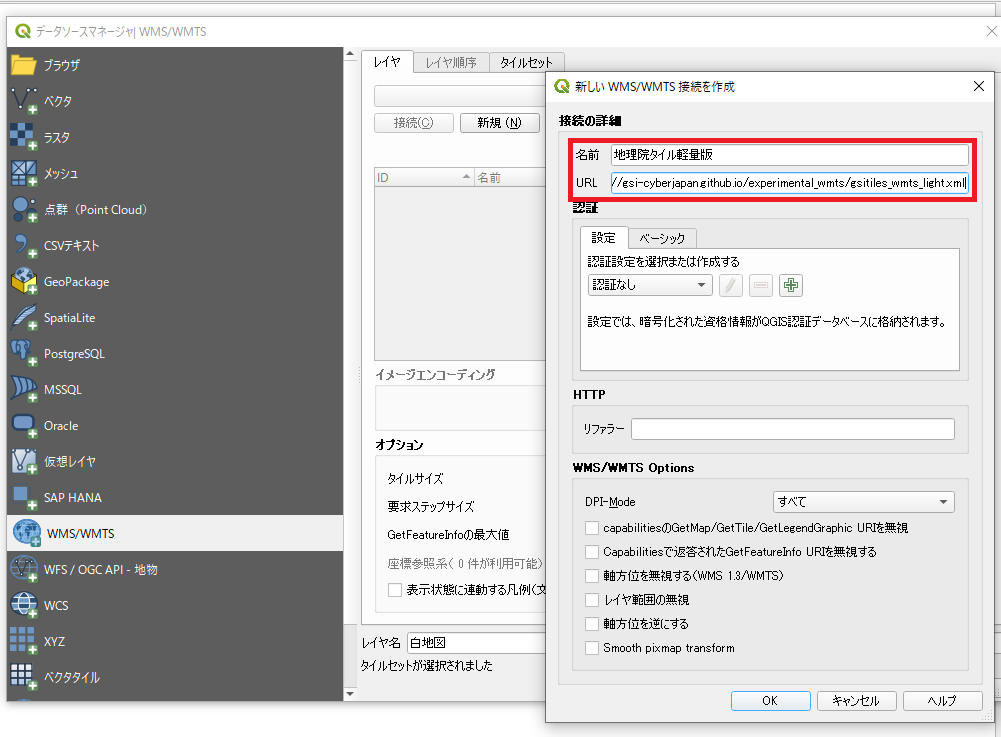Click the Referer (リファラー) input field
Viewport: 1001px width, 737px height.
click(x=793, y=429)
